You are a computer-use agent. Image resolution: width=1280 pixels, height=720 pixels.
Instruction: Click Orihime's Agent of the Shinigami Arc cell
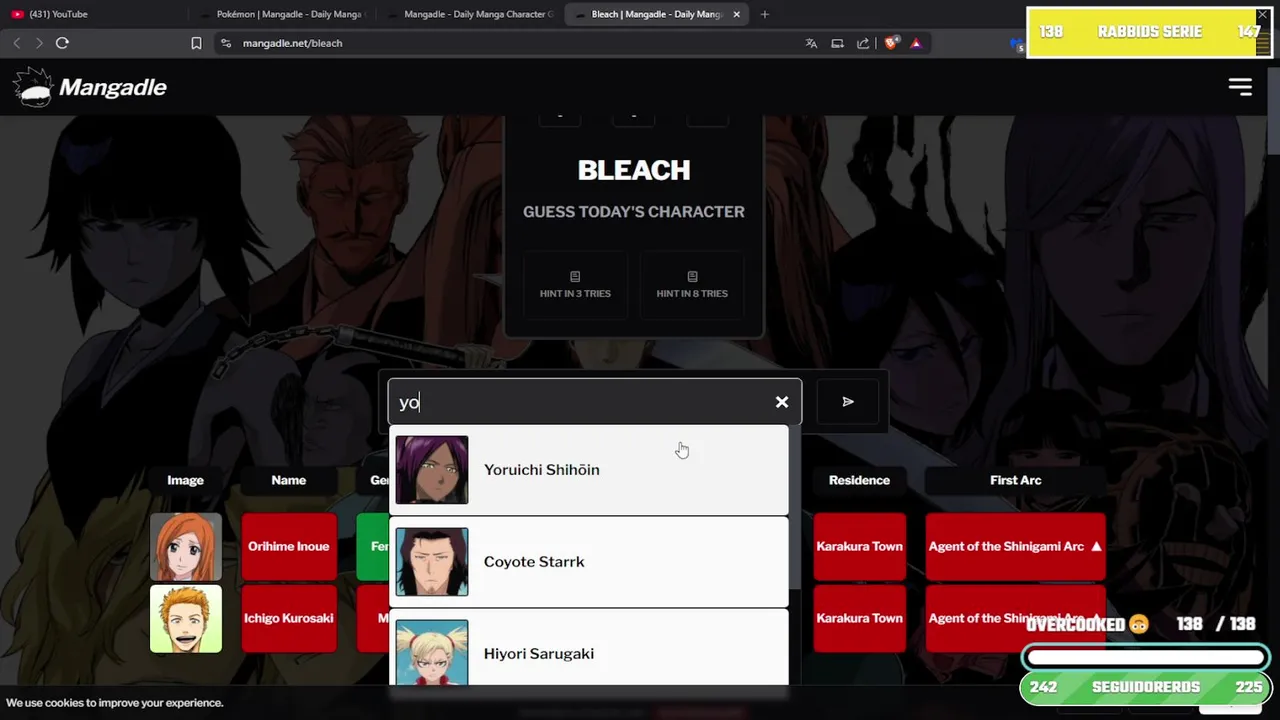click(x=1016, y=547)
